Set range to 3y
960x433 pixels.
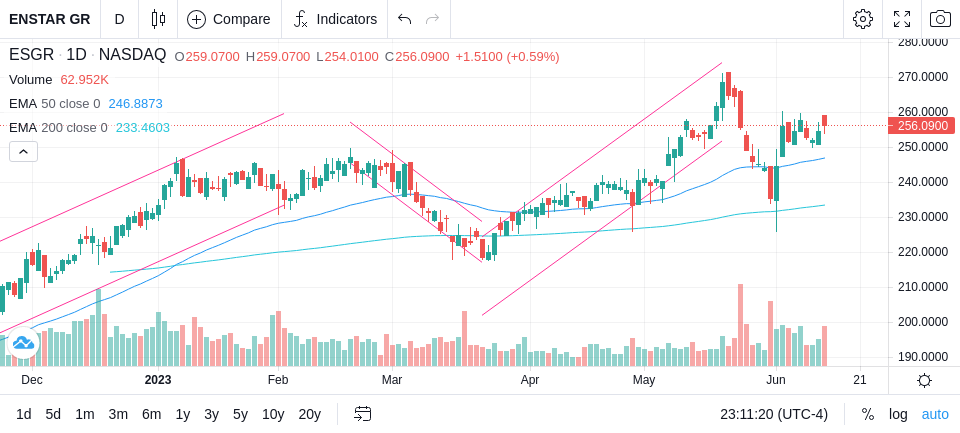(x=211, y=415)
